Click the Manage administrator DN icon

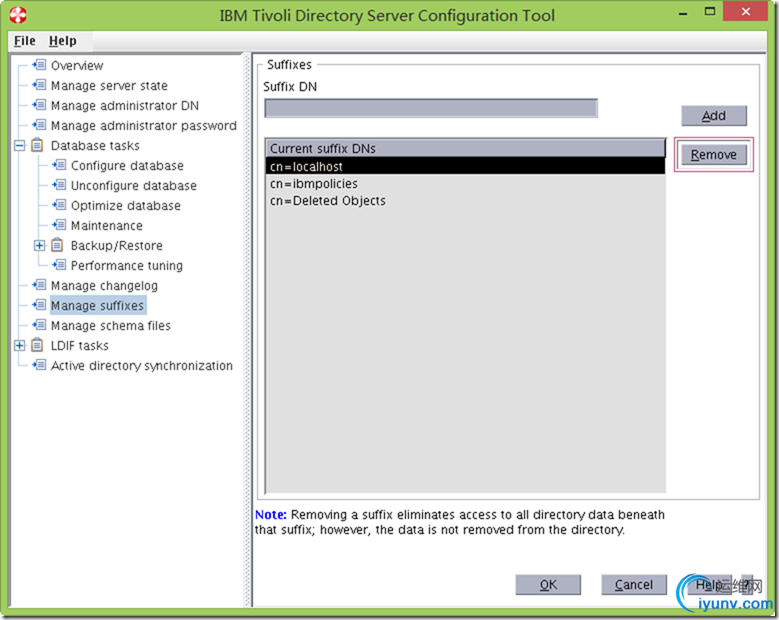[39, 105]
